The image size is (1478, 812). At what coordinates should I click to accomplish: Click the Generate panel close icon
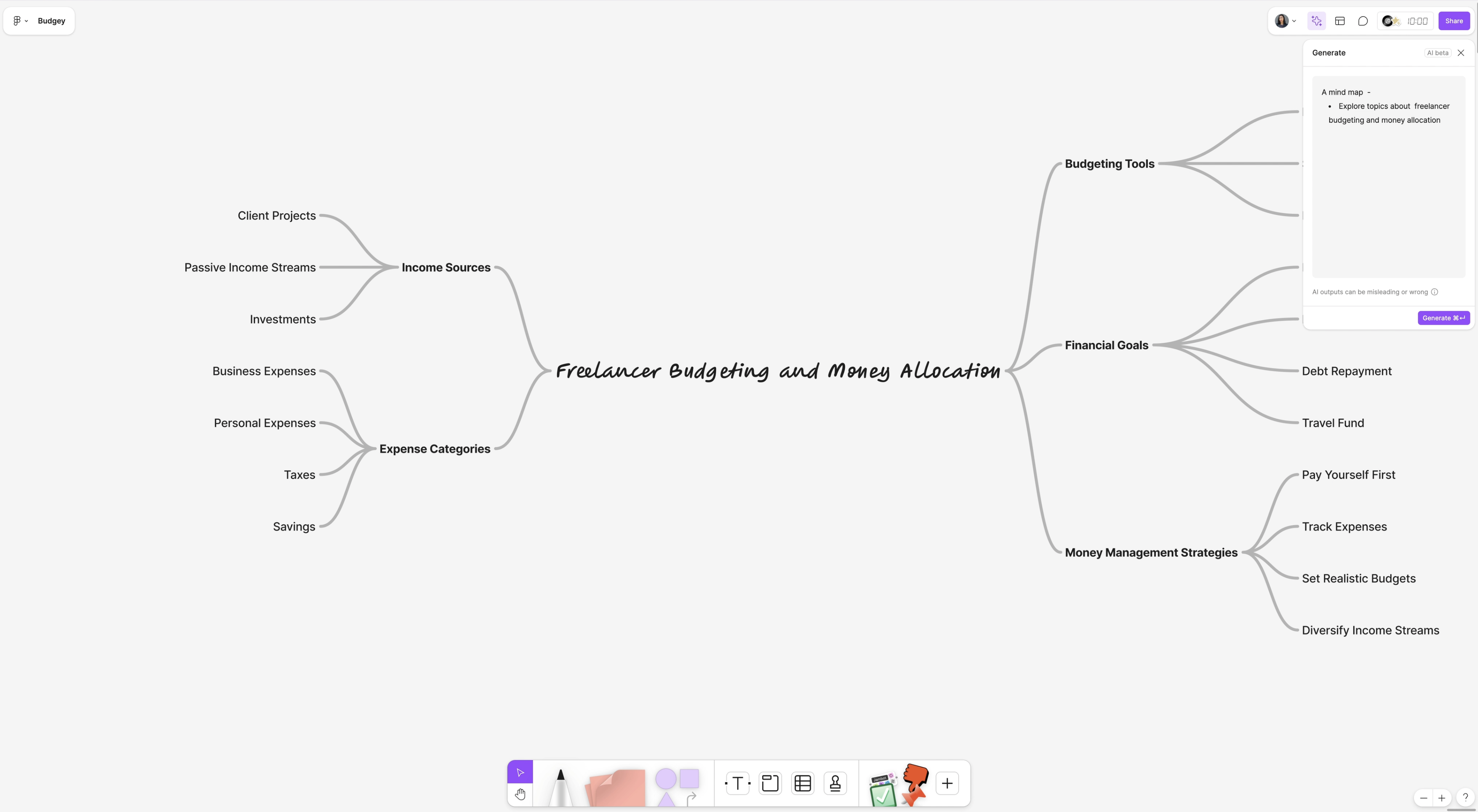pos(1461,53)
